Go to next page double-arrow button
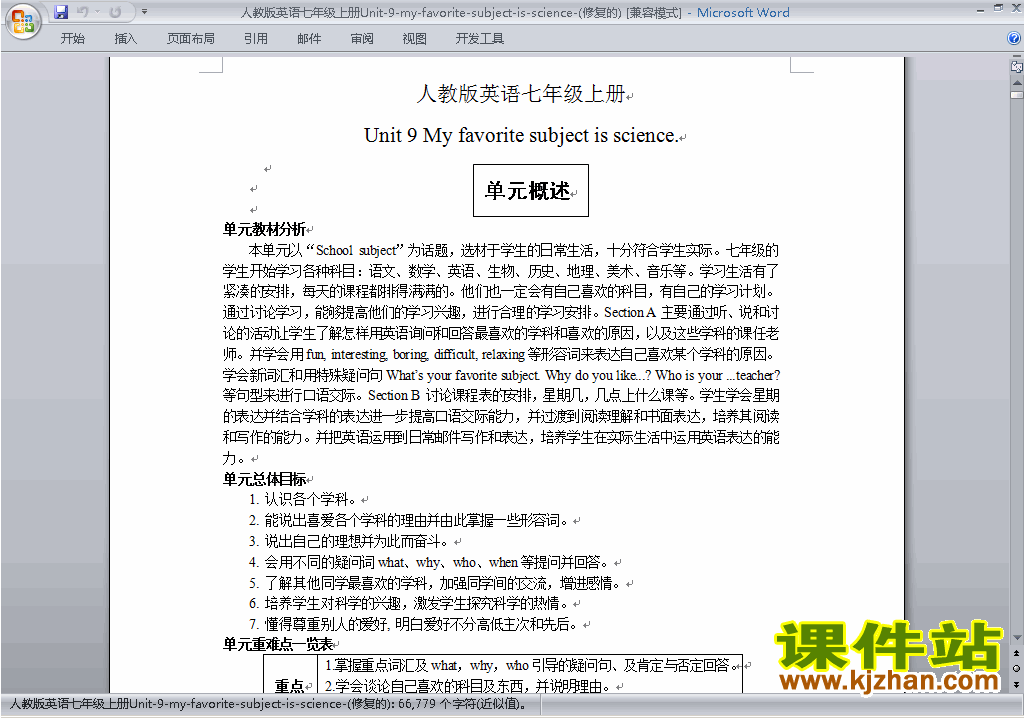The image size is (1024, 718). tap(1017, 684)
